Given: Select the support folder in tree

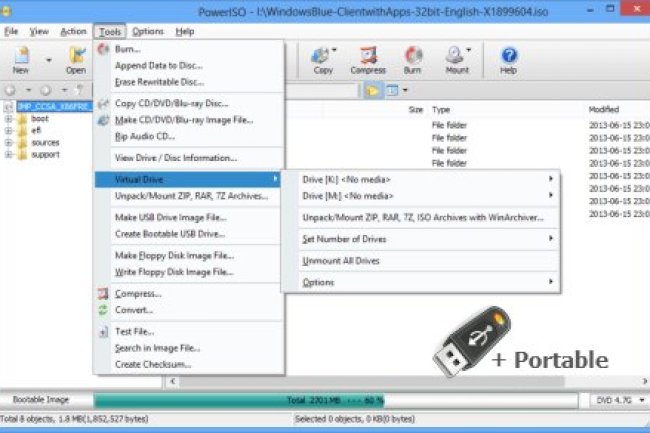Looking at the screenshot, I should tap(45, 155).
